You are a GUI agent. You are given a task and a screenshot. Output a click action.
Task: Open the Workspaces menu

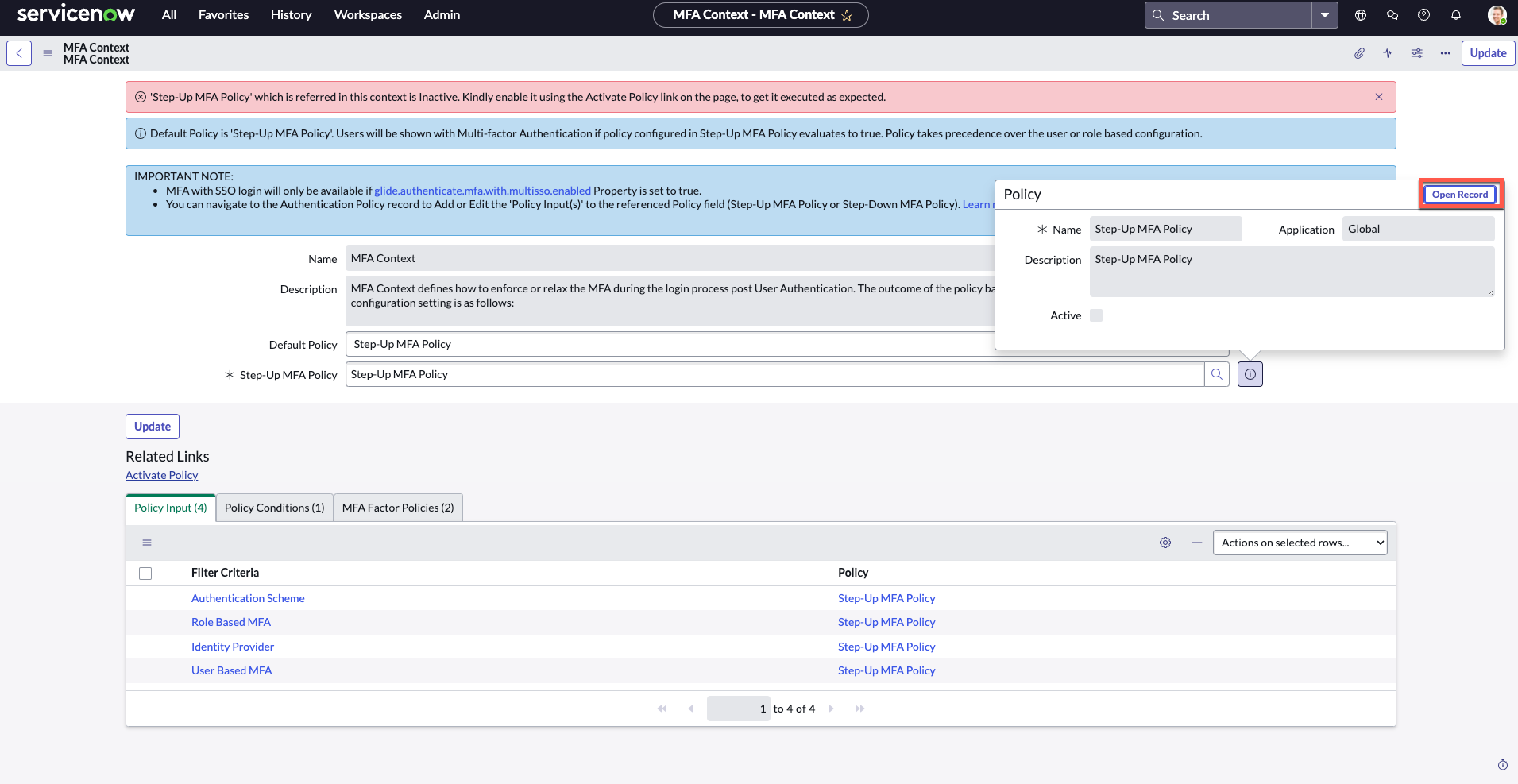click(368, 15)
